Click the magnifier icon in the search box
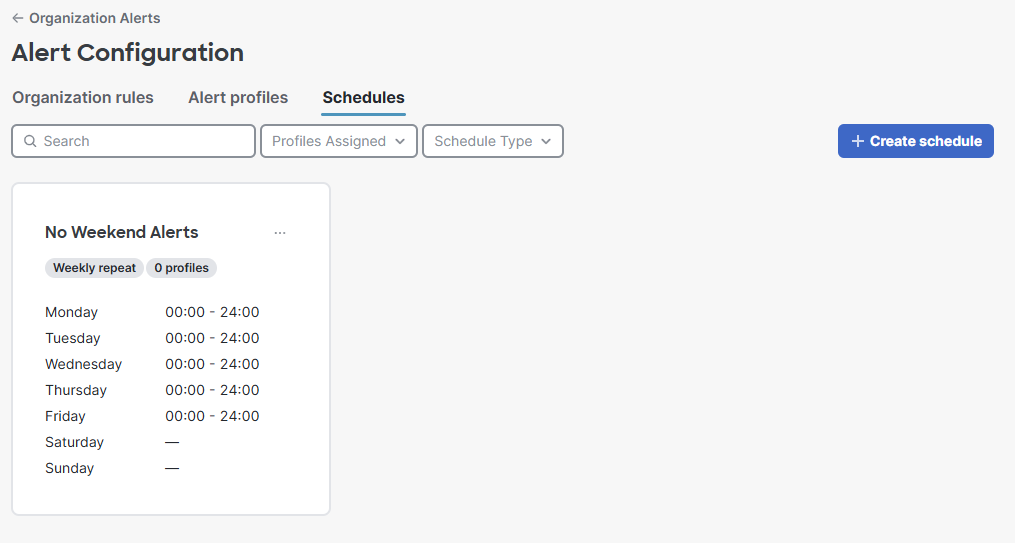The image size is (1015, 543). (x=30, y=141)
